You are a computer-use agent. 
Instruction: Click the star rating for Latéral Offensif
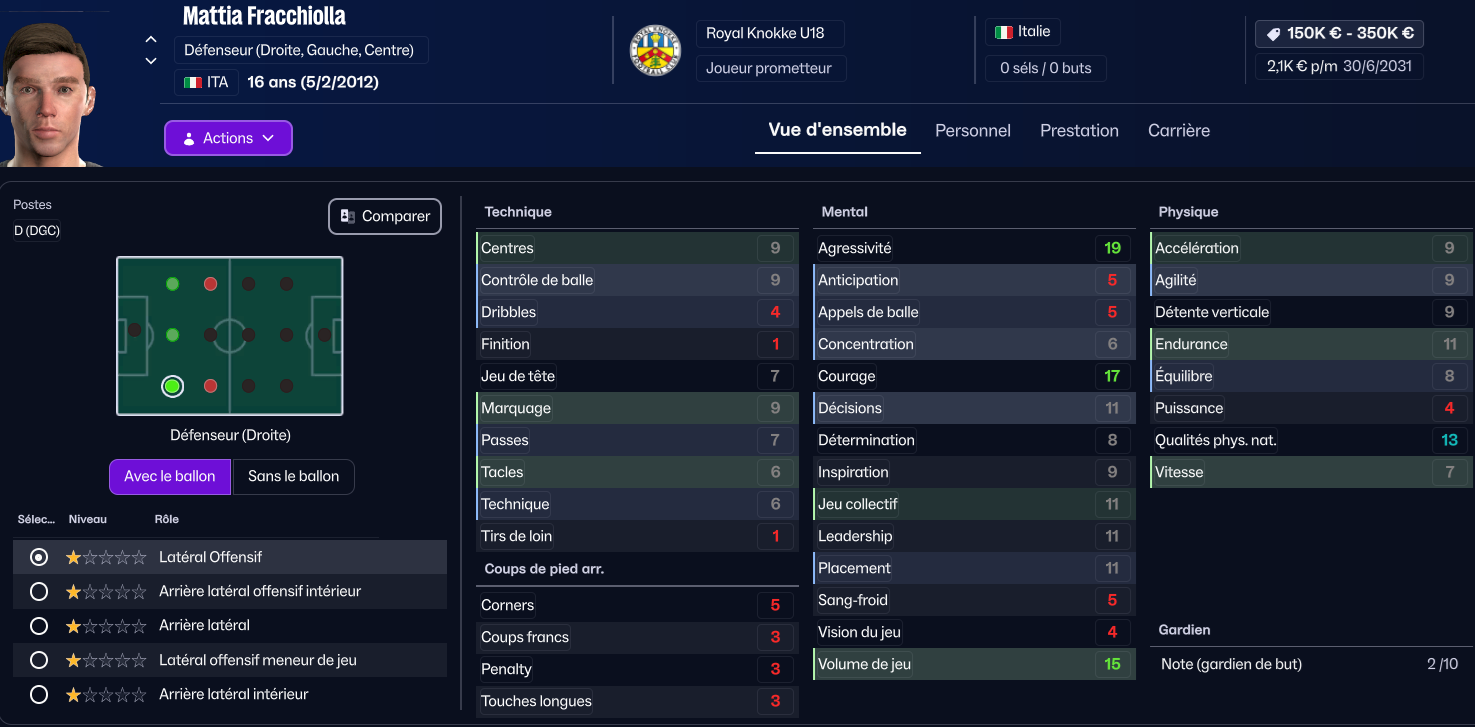click(x=105, y=557)
